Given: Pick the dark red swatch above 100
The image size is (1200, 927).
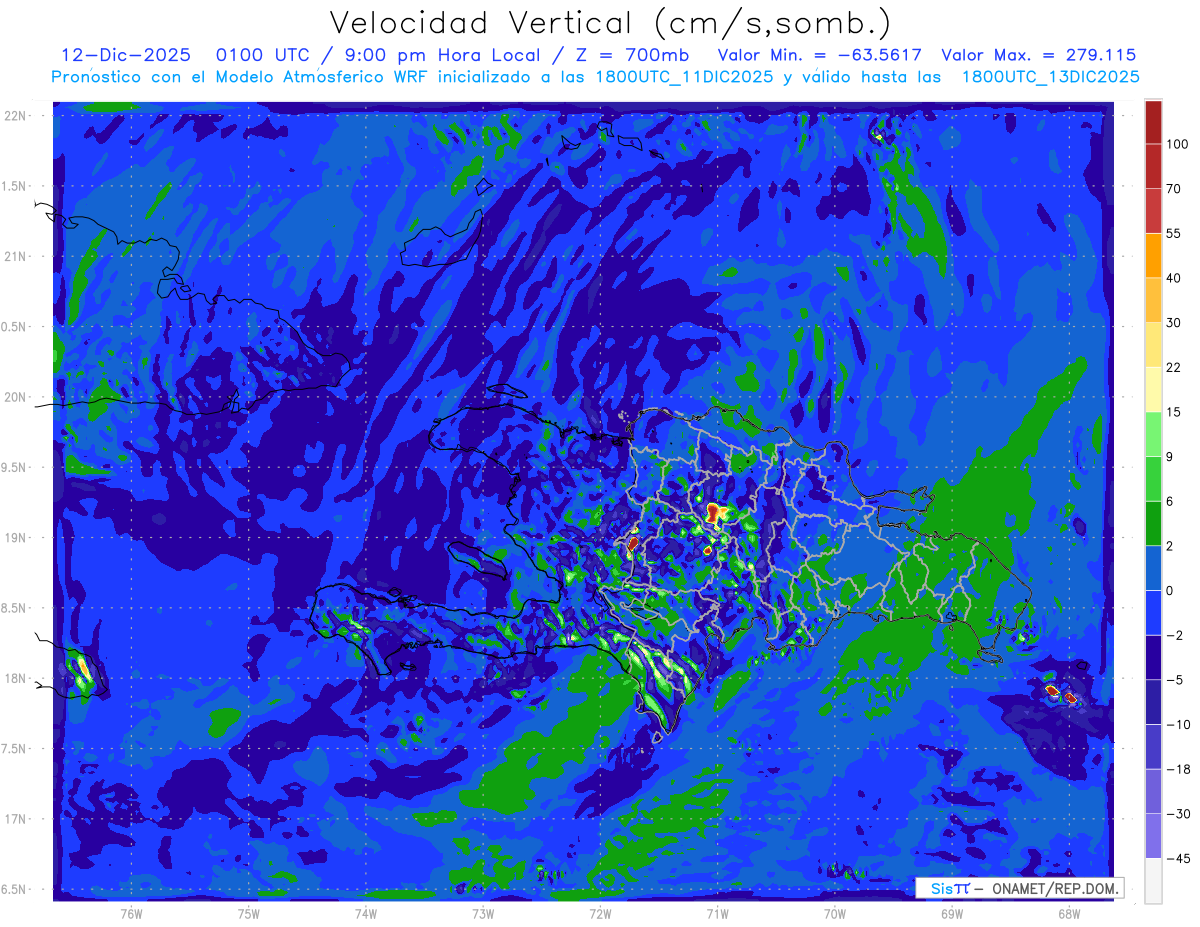Looking at the screenshot, I should 1153,122.
